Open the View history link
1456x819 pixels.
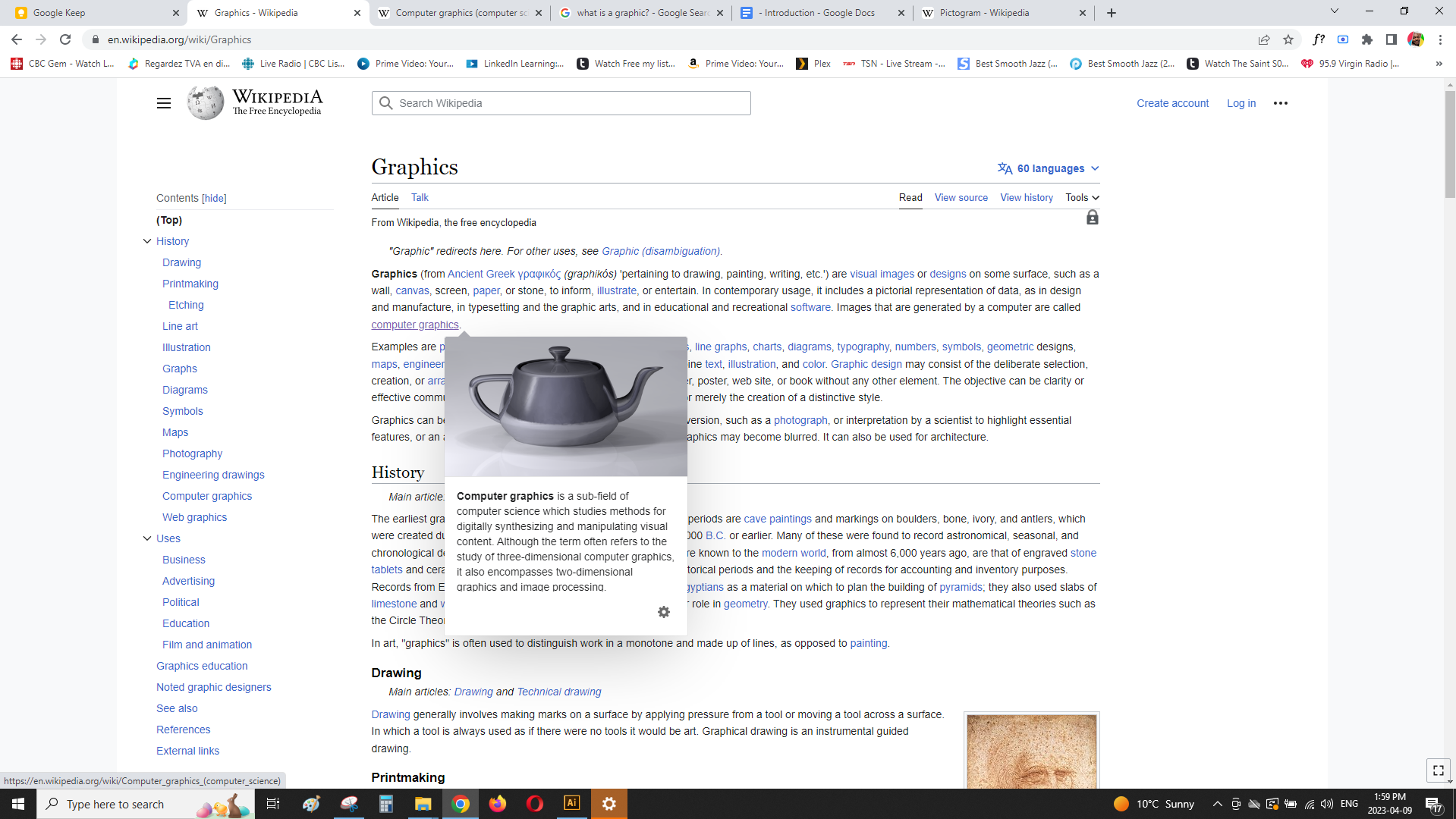[1026, 198]
